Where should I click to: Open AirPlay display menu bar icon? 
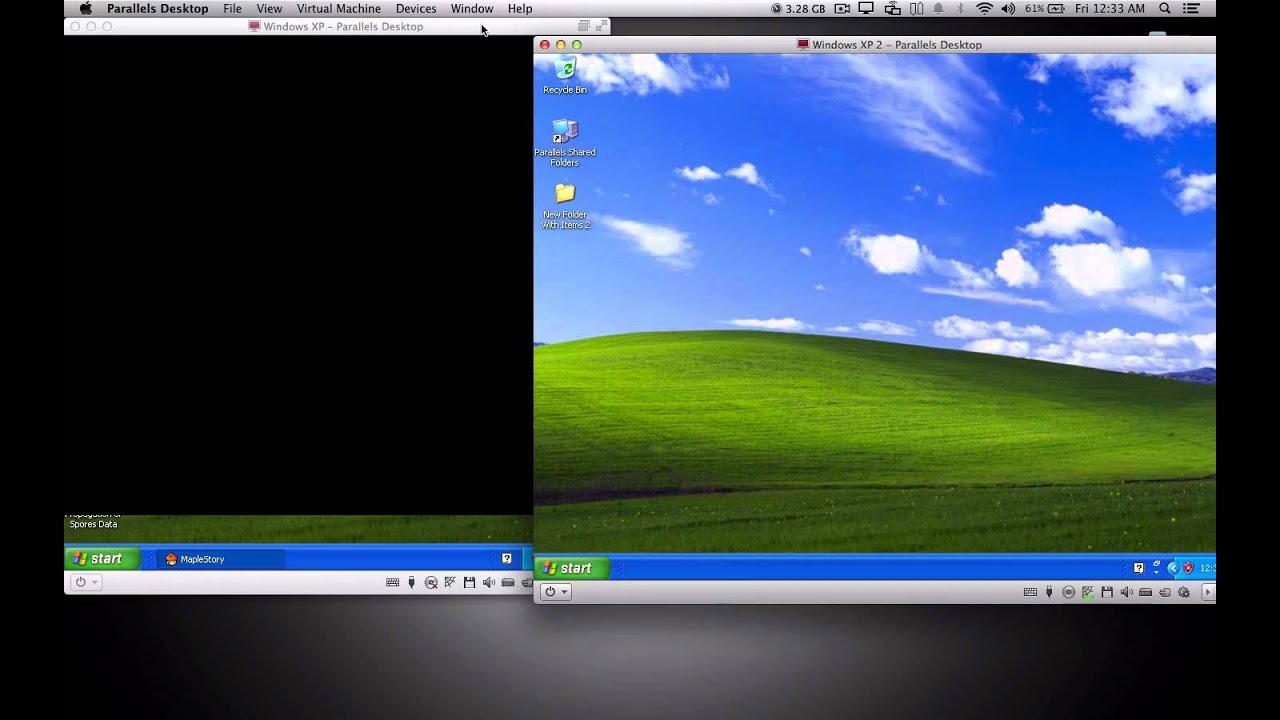pyautogui.click(x=867, y=8)
